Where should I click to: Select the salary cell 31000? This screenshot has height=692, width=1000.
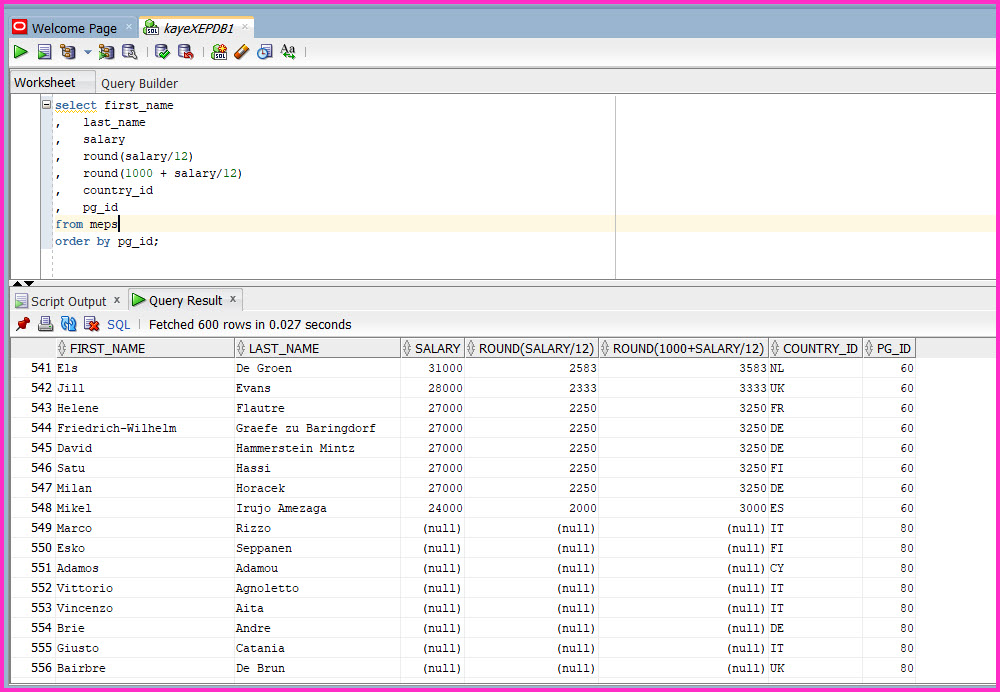(433, 368)
